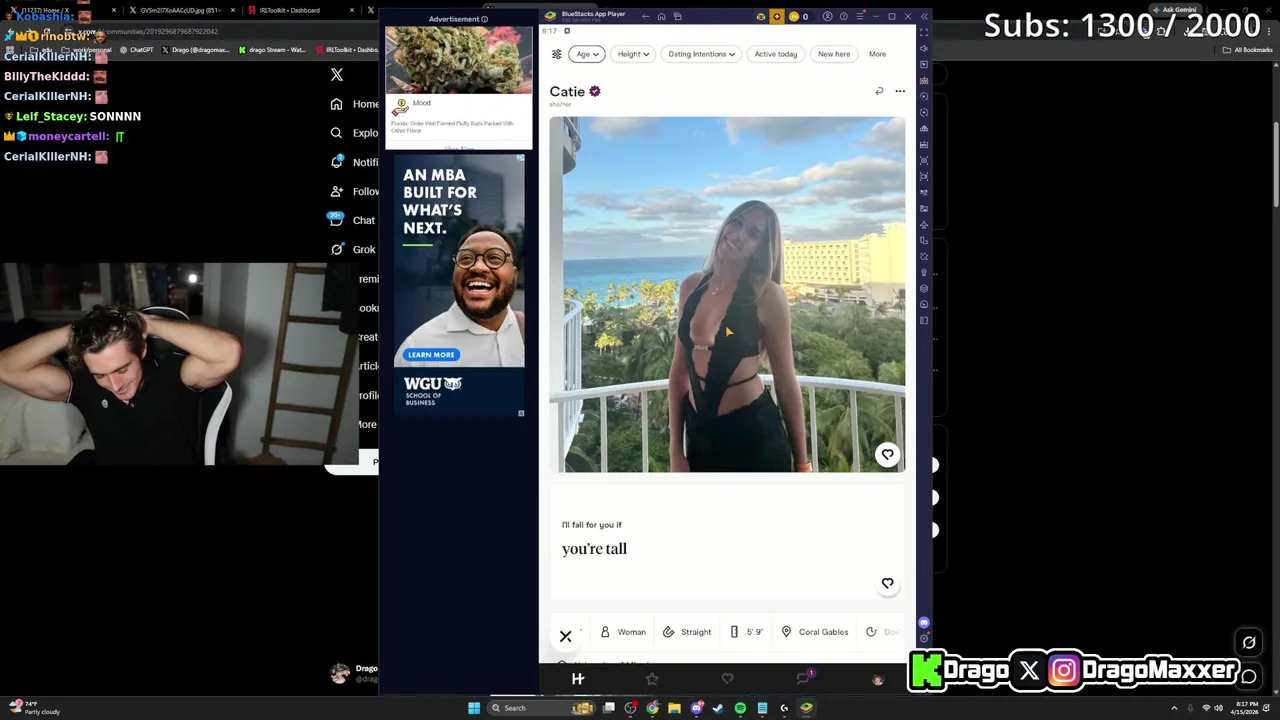Click the Woman gender info chip
Screen dimensions: 1280x720
[623, 632]
